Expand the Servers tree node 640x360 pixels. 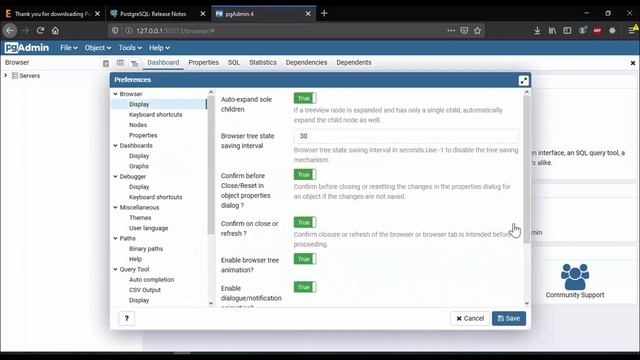coord(6,76)
